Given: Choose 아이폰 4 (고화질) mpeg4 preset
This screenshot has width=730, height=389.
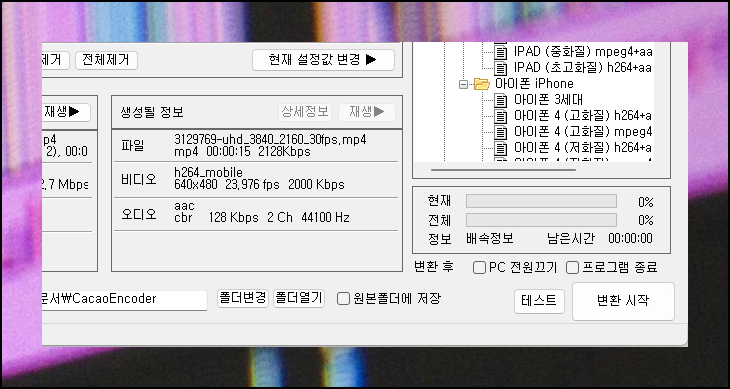Looking at the screenshot, I should click(583, 132).
